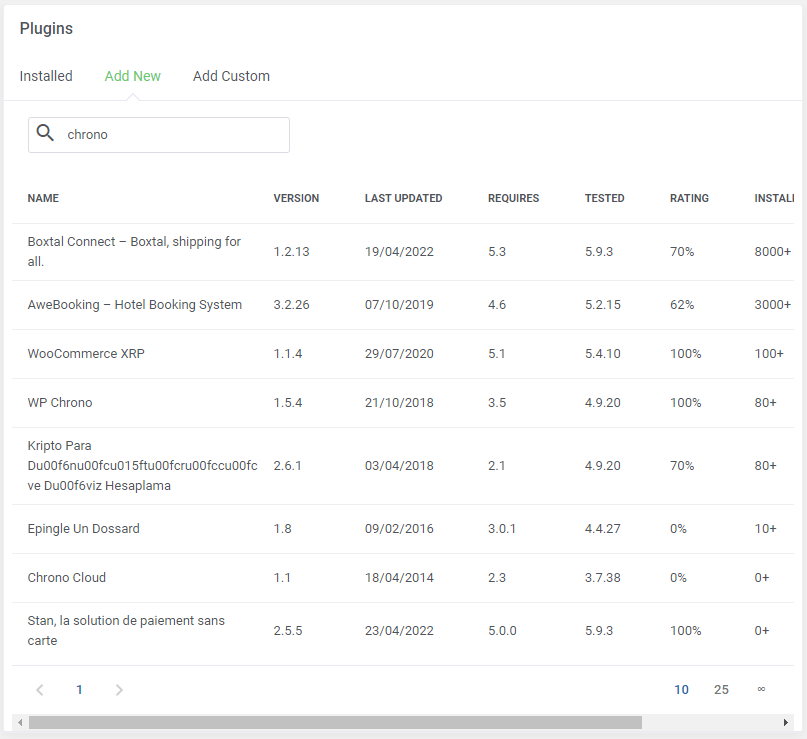Screen dimensions: 807x739
Task: Select Chrono Cloud plugin name
Action: click(x=66, y=577)
